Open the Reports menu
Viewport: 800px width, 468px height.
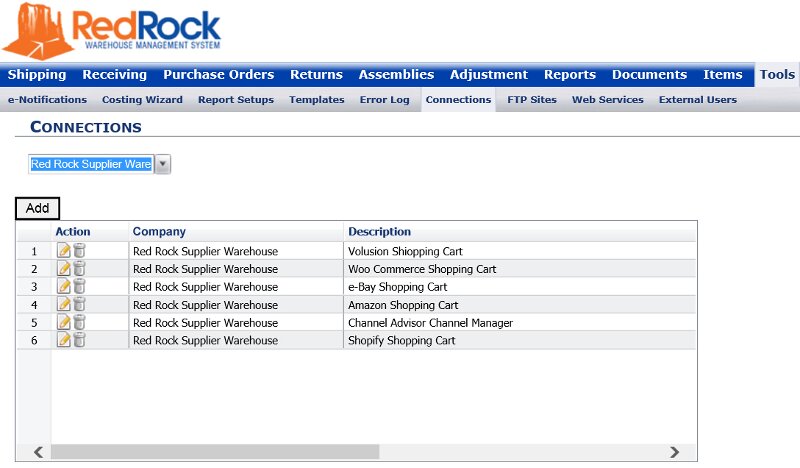(569, 75)
